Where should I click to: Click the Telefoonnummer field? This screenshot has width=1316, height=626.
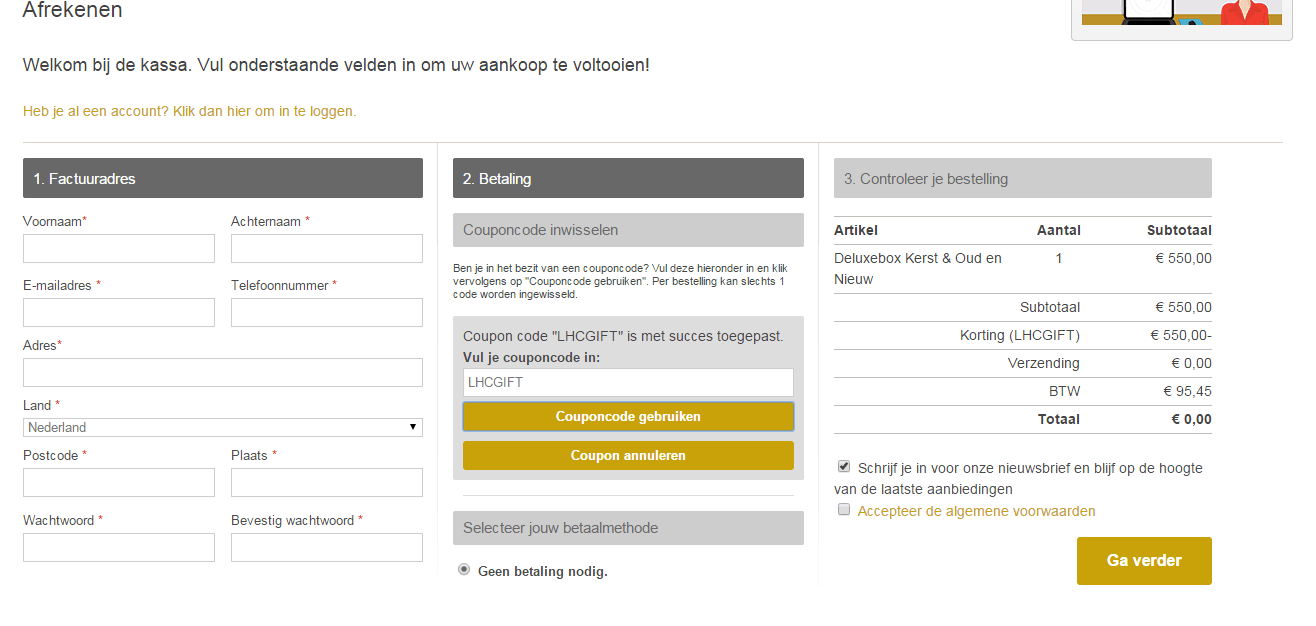click(327, 312)
